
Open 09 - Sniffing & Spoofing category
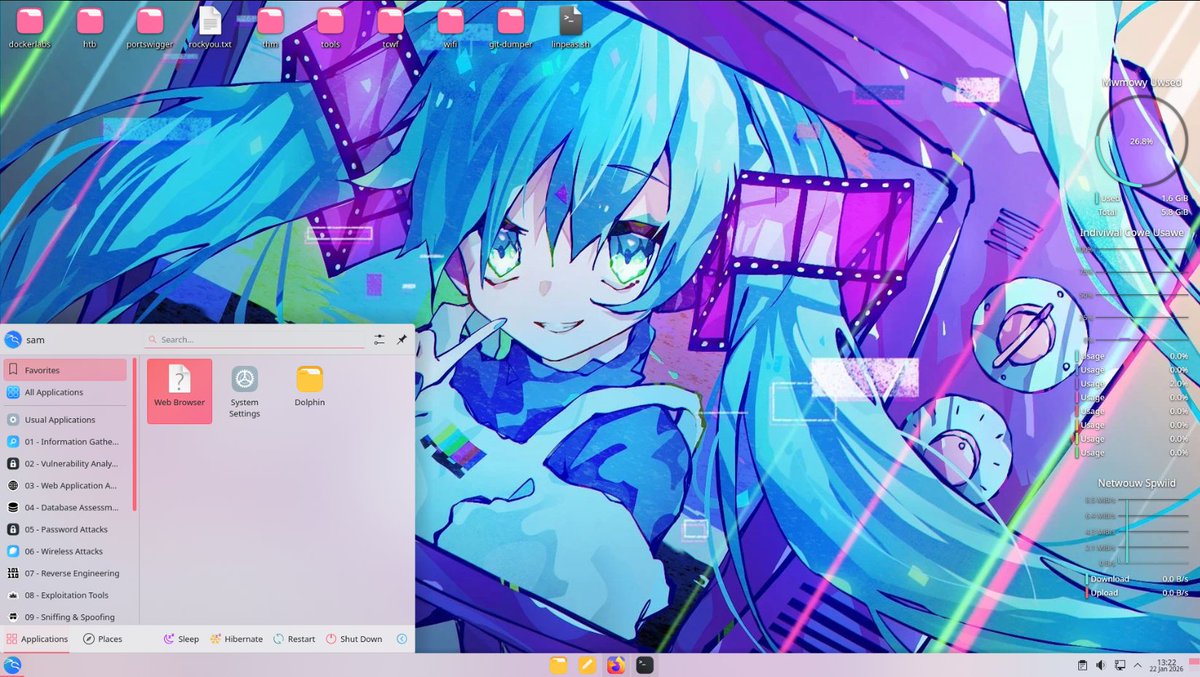[x=65, y=617]
